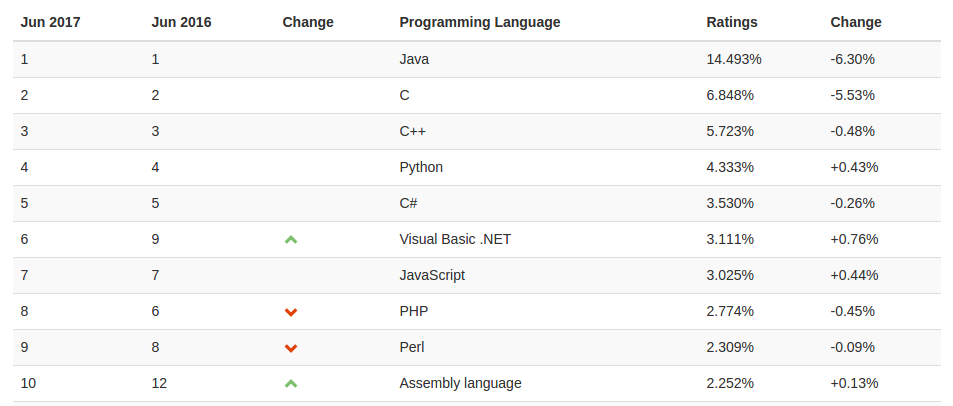Click the 5.723% rating value
Viewport: 953px width, 406px height.
pos(730,131)
